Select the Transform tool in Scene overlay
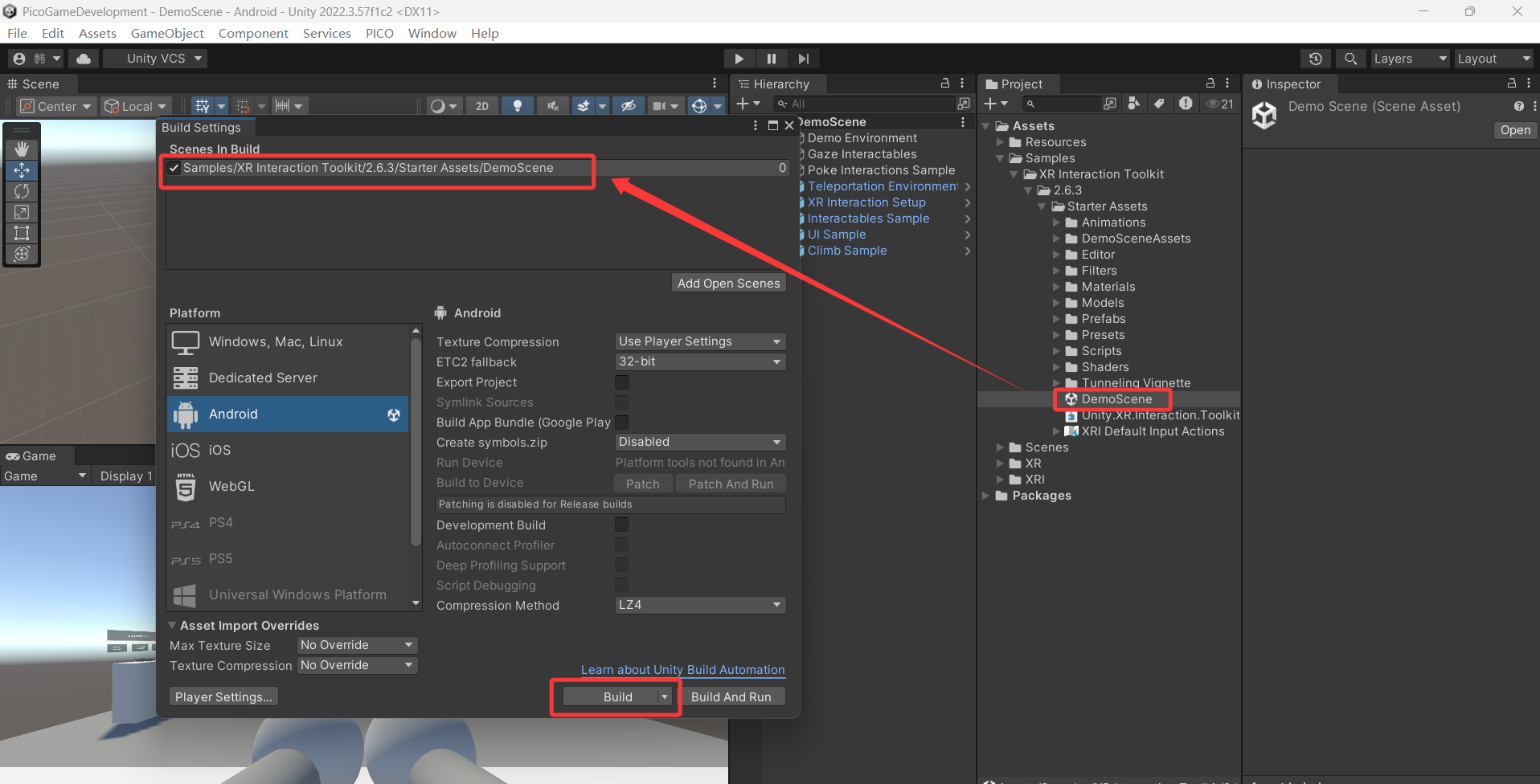Screen dimensions: 1540x784 [x=22, y=254]
